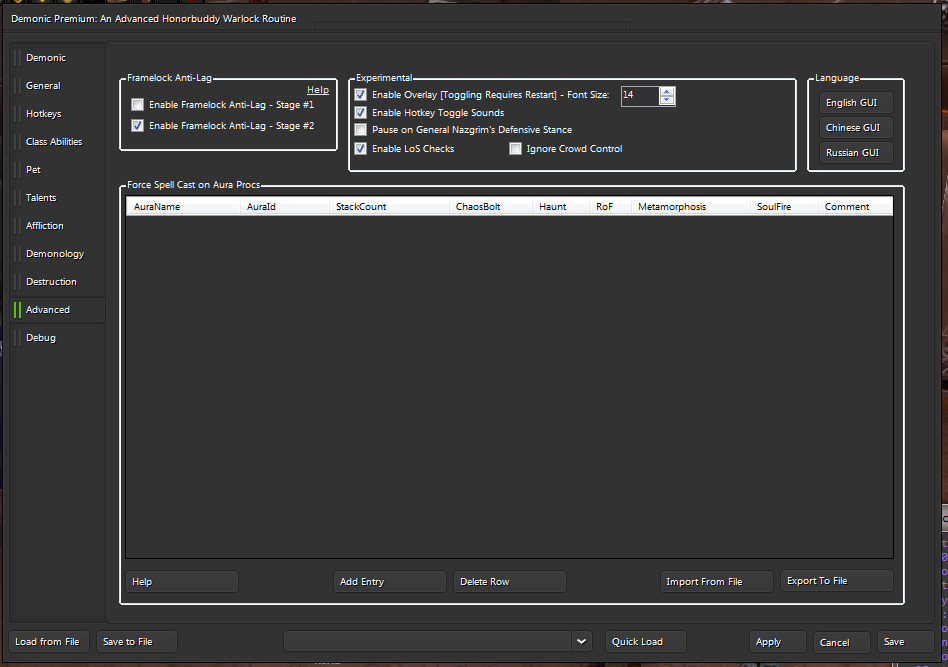Toggle the Enable LoS Checks checkbox
Image resolution: width=948 pixels, height=667 pixels.
361,149
